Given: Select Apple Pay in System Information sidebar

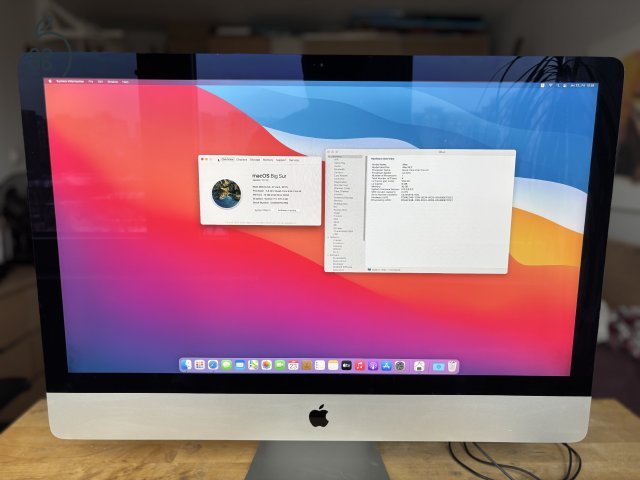Looking at the screenshot, I should coord(340,163).
